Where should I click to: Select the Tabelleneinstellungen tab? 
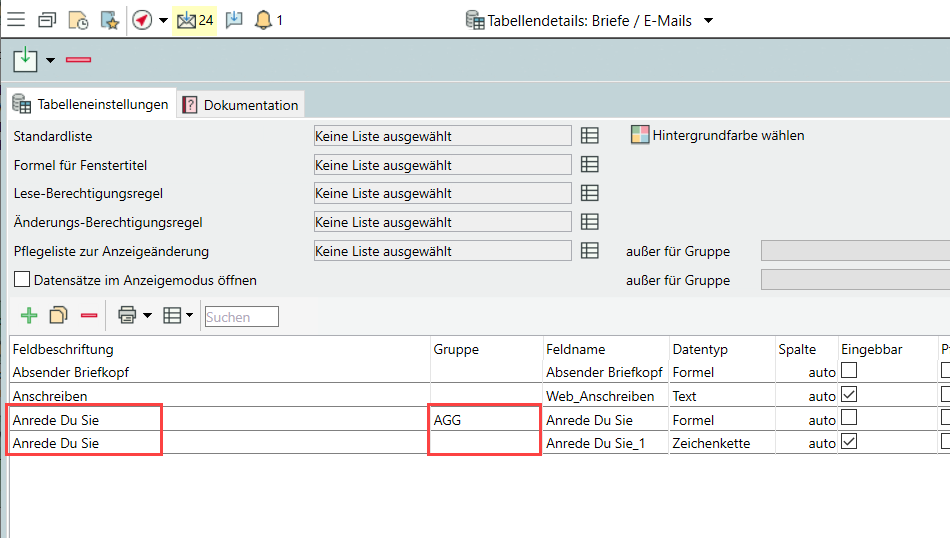point(91,105)
